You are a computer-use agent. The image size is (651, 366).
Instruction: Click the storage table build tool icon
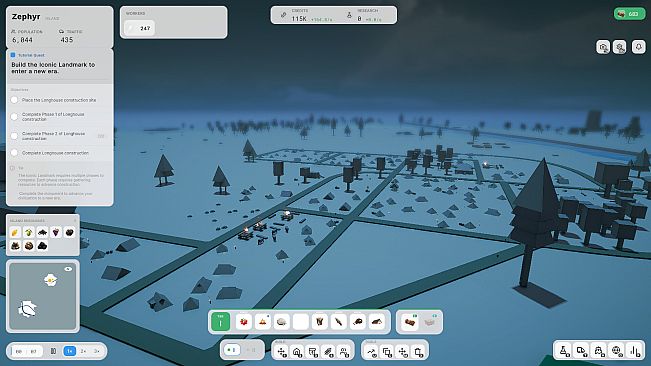313,352
